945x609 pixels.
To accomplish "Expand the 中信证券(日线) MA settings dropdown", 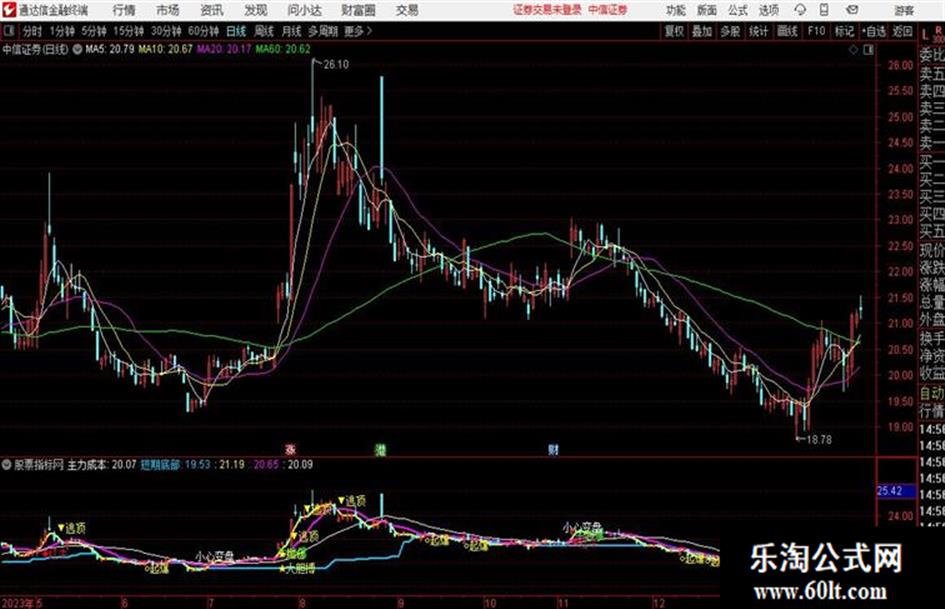I will pos(77,49).
